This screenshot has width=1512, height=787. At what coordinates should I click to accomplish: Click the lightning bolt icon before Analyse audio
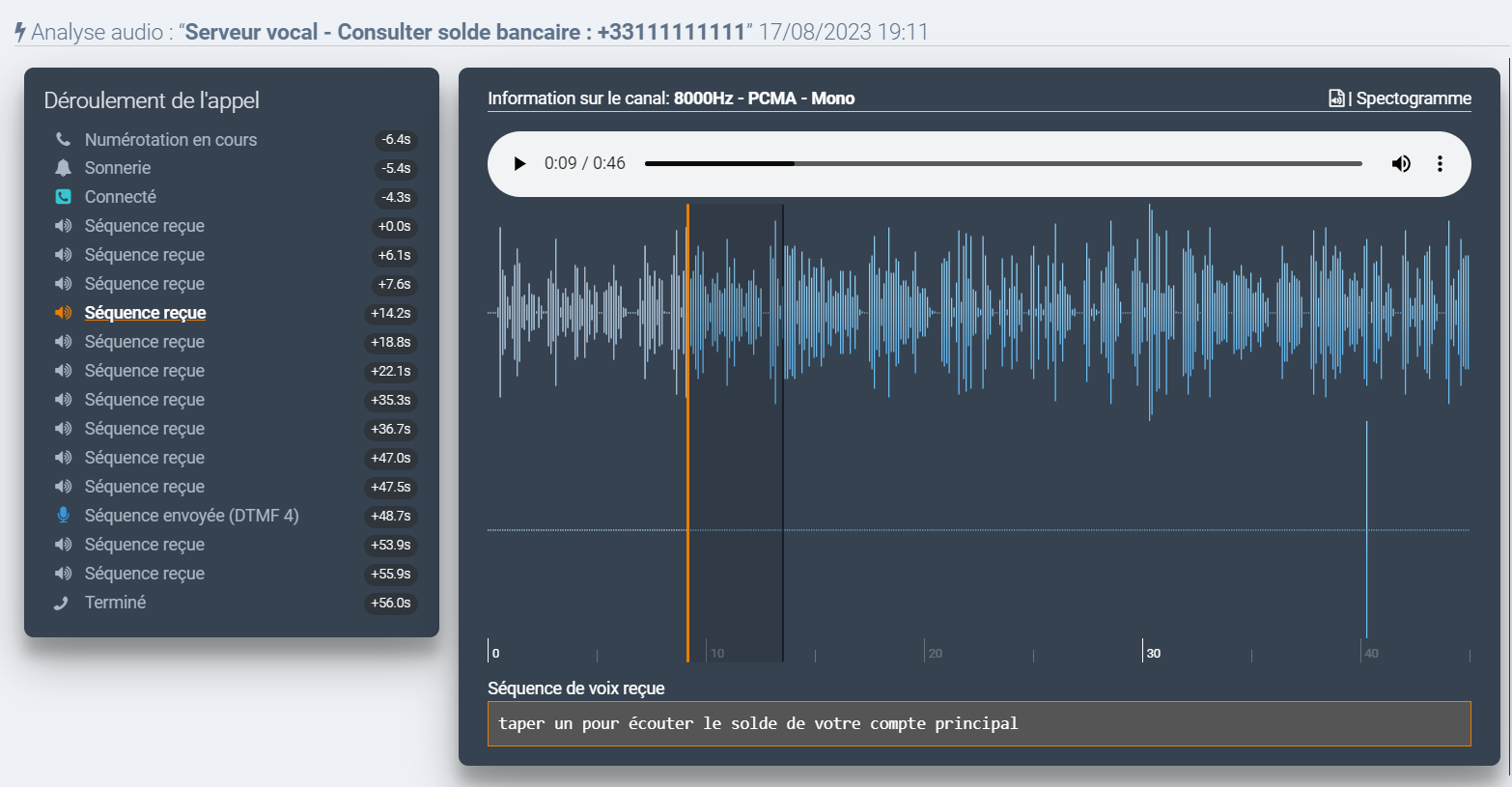coord(20,32)
